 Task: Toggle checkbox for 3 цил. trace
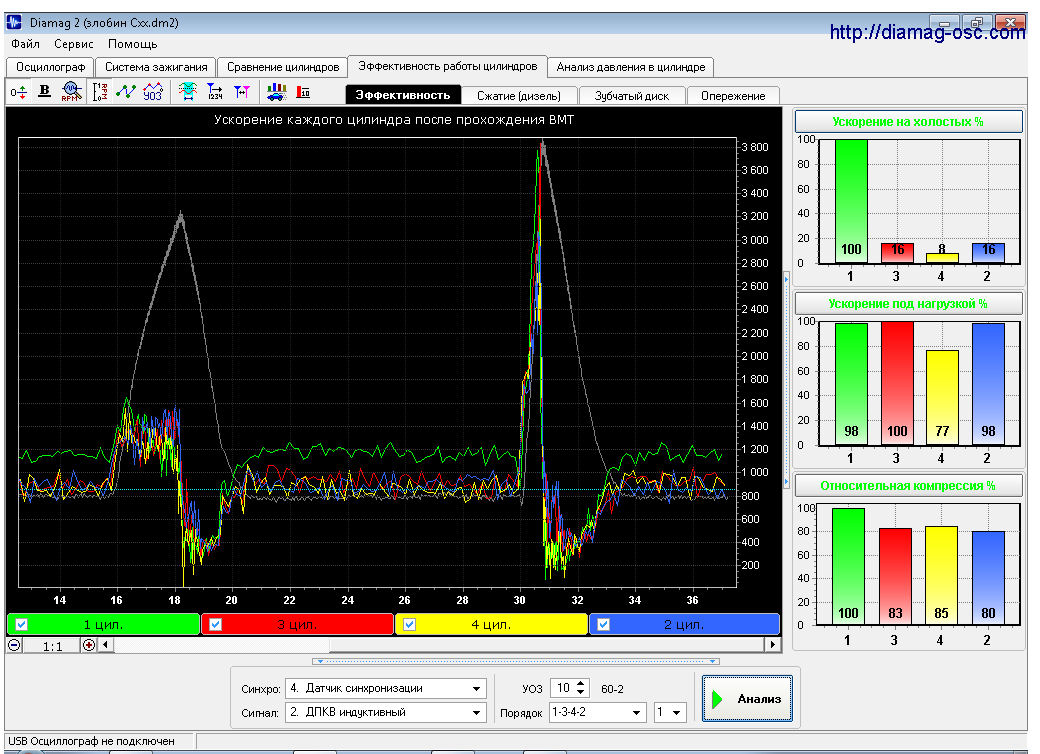point(216,624)
